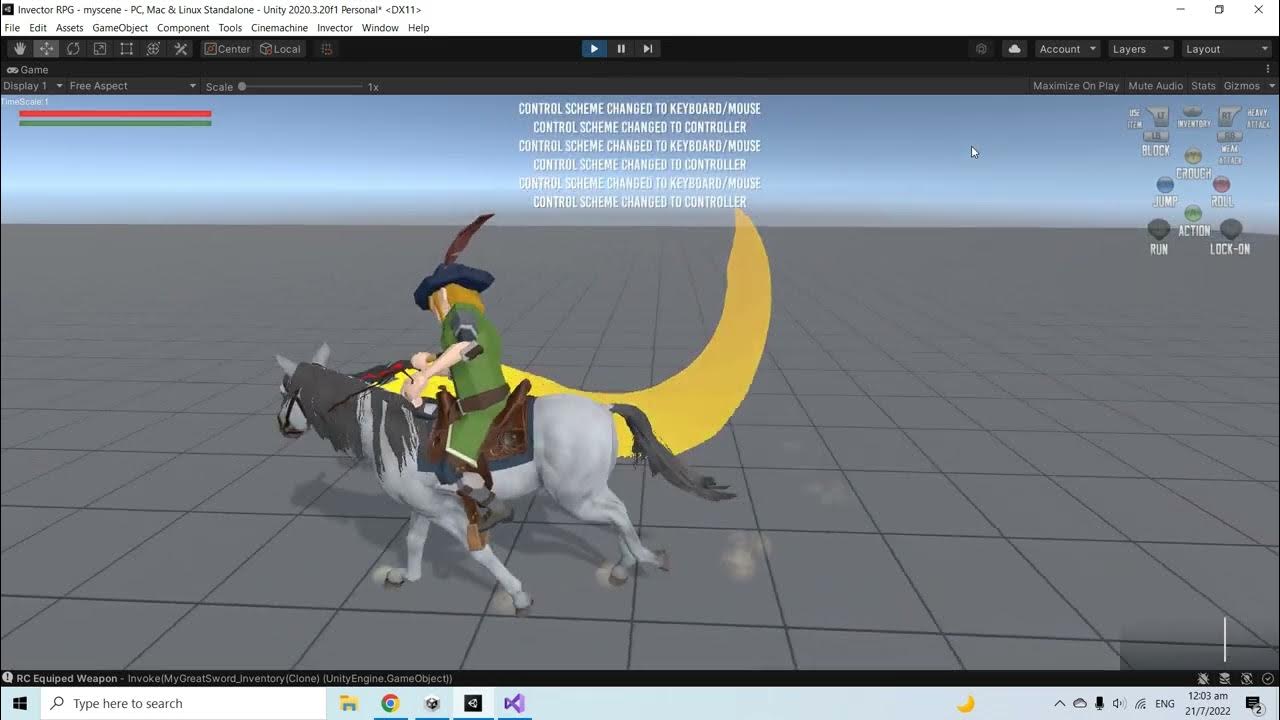Viewport: 1280px width, 720px height.
Task: Open the Collab services icon
Action: pos(981,49)
